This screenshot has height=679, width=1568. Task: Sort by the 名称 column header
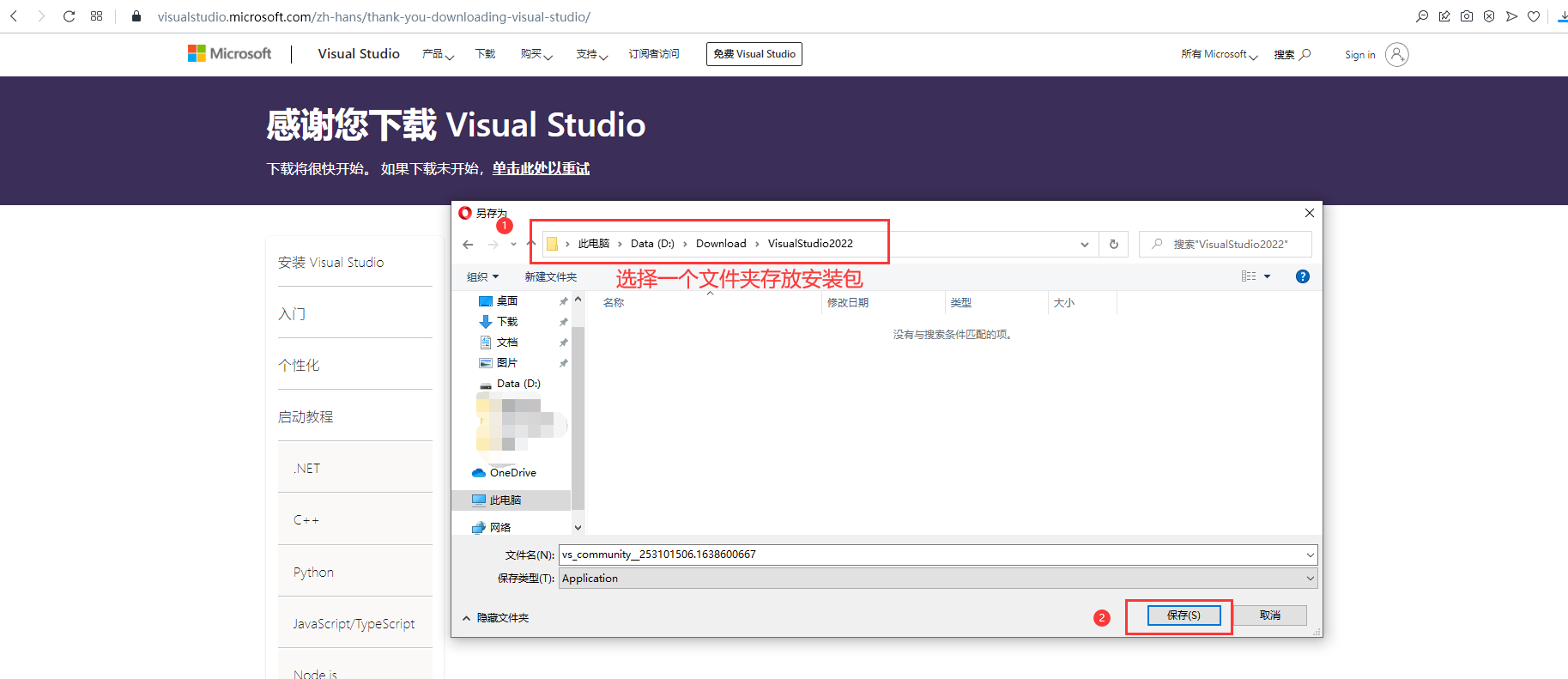pos(614,302)
